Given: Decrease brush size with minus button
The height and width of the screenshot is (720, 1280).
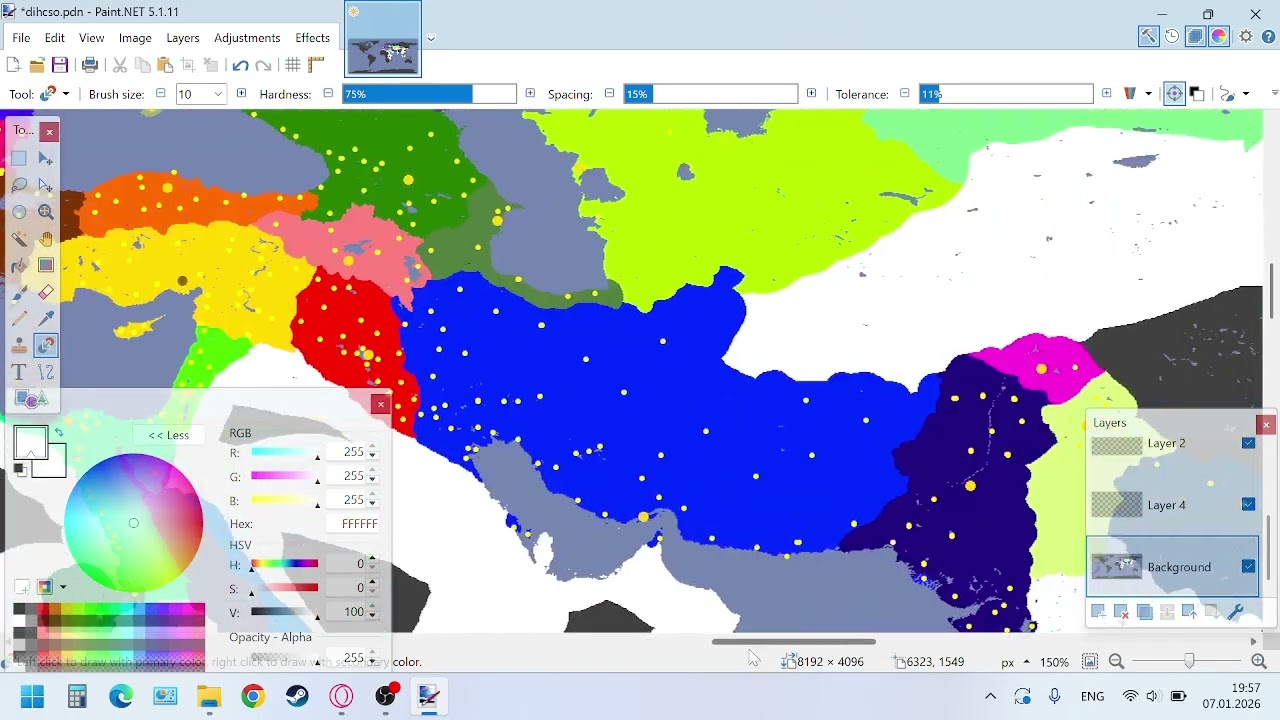Looking at the screenshot, I should tap(160, 94).
